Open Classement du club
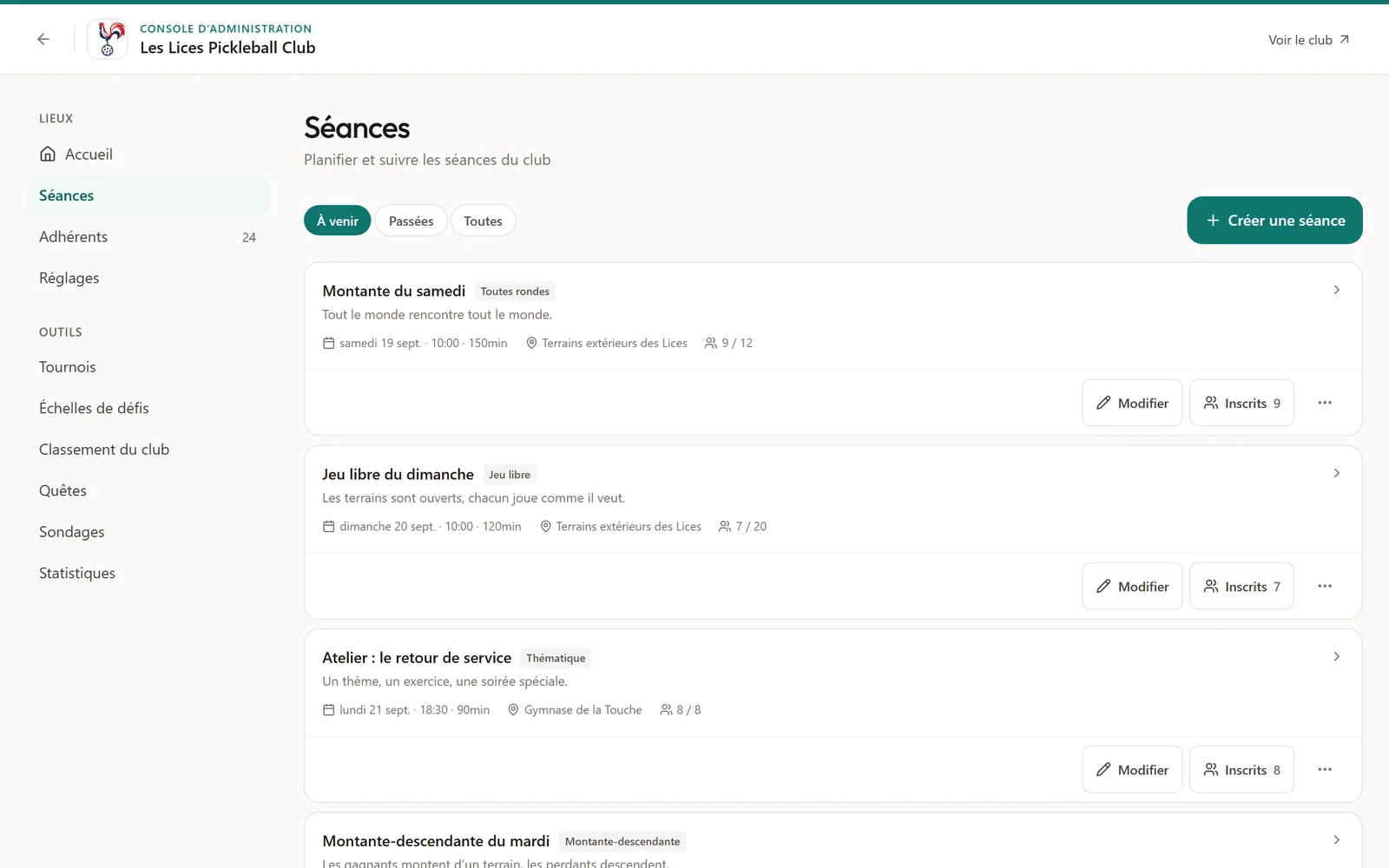The width and height of the screenshot is (1389, 868). (148, 450)
